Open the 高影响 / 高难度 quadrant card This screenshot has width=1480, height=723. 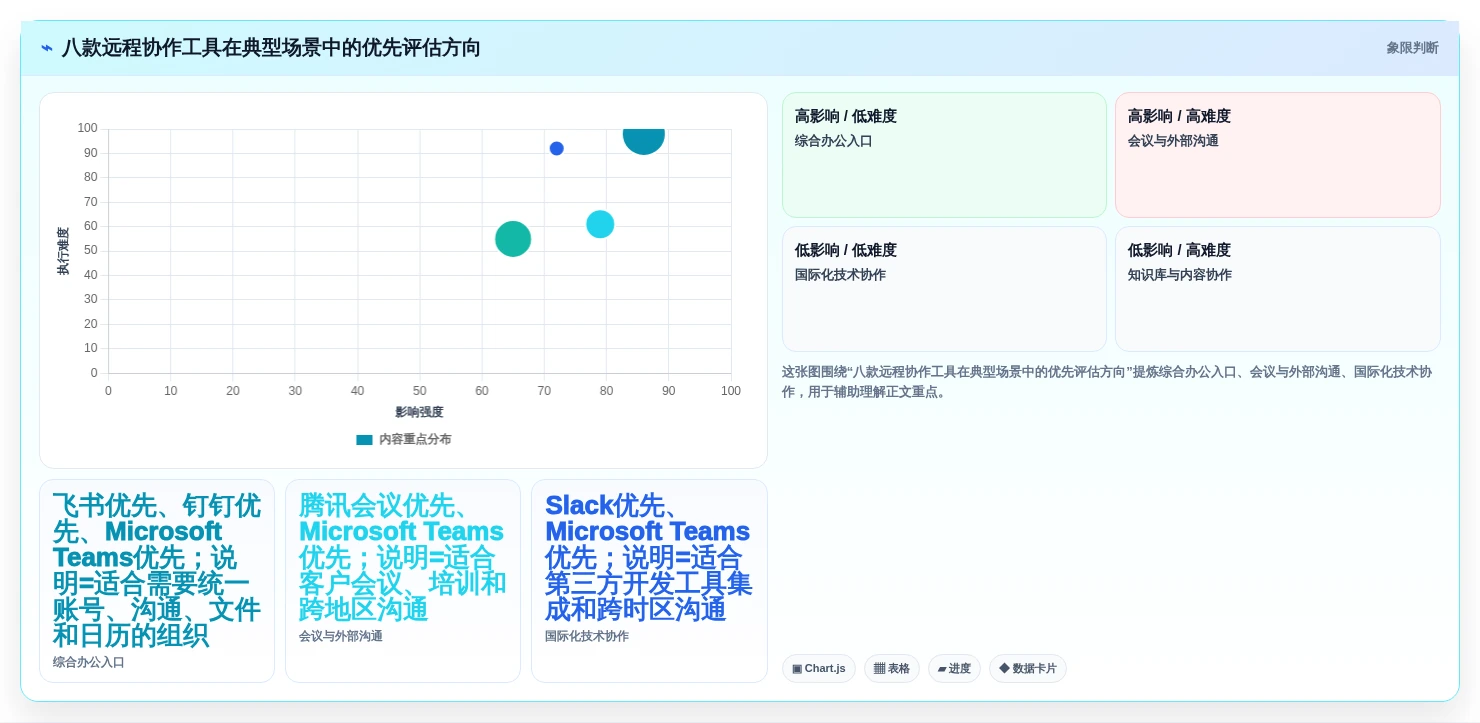point(1278,155)
